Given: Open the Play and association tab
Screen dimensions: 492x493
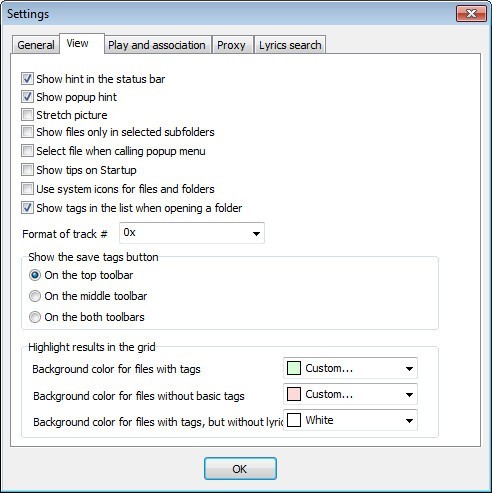Looking at the screenshot, I should (x=157, y=45).
